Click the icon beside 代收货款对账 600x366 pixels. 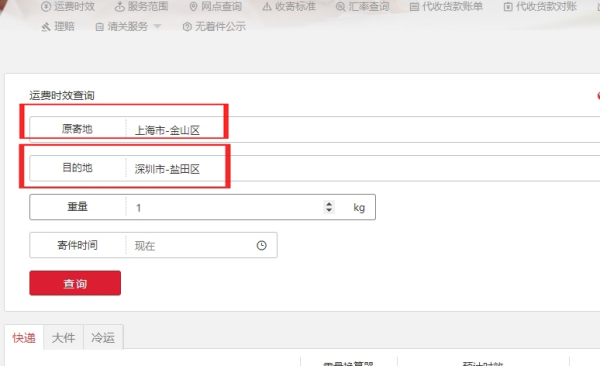pos(508,7)
